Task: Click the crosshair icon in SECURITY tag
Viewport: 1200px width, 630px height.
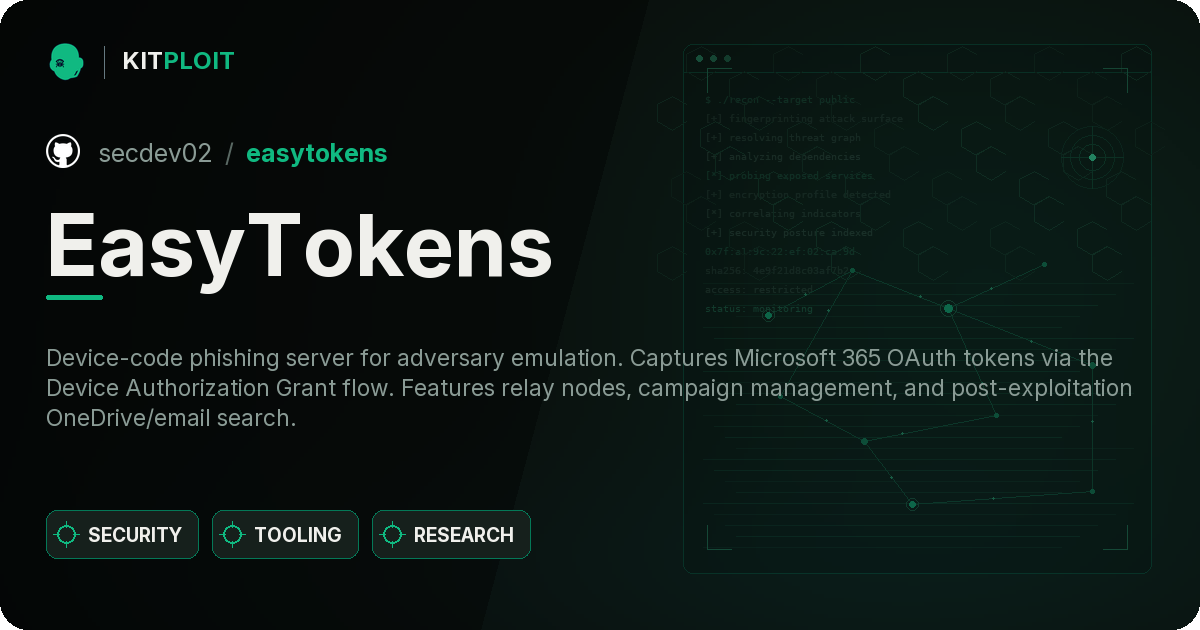Action: (x=67, y=535)
